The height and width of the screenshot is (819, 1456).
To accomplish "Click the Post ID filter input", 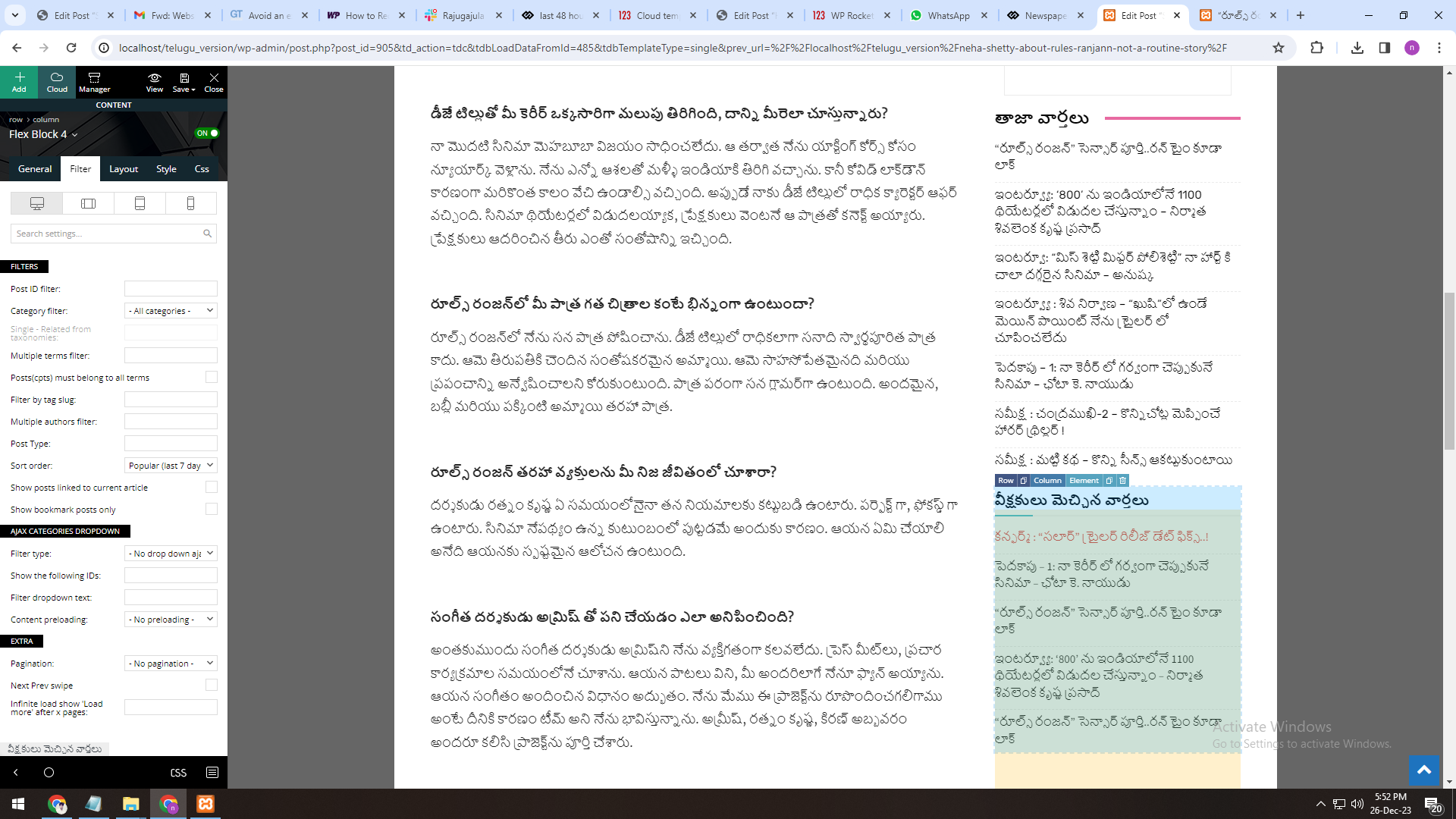I will (171, 289).
